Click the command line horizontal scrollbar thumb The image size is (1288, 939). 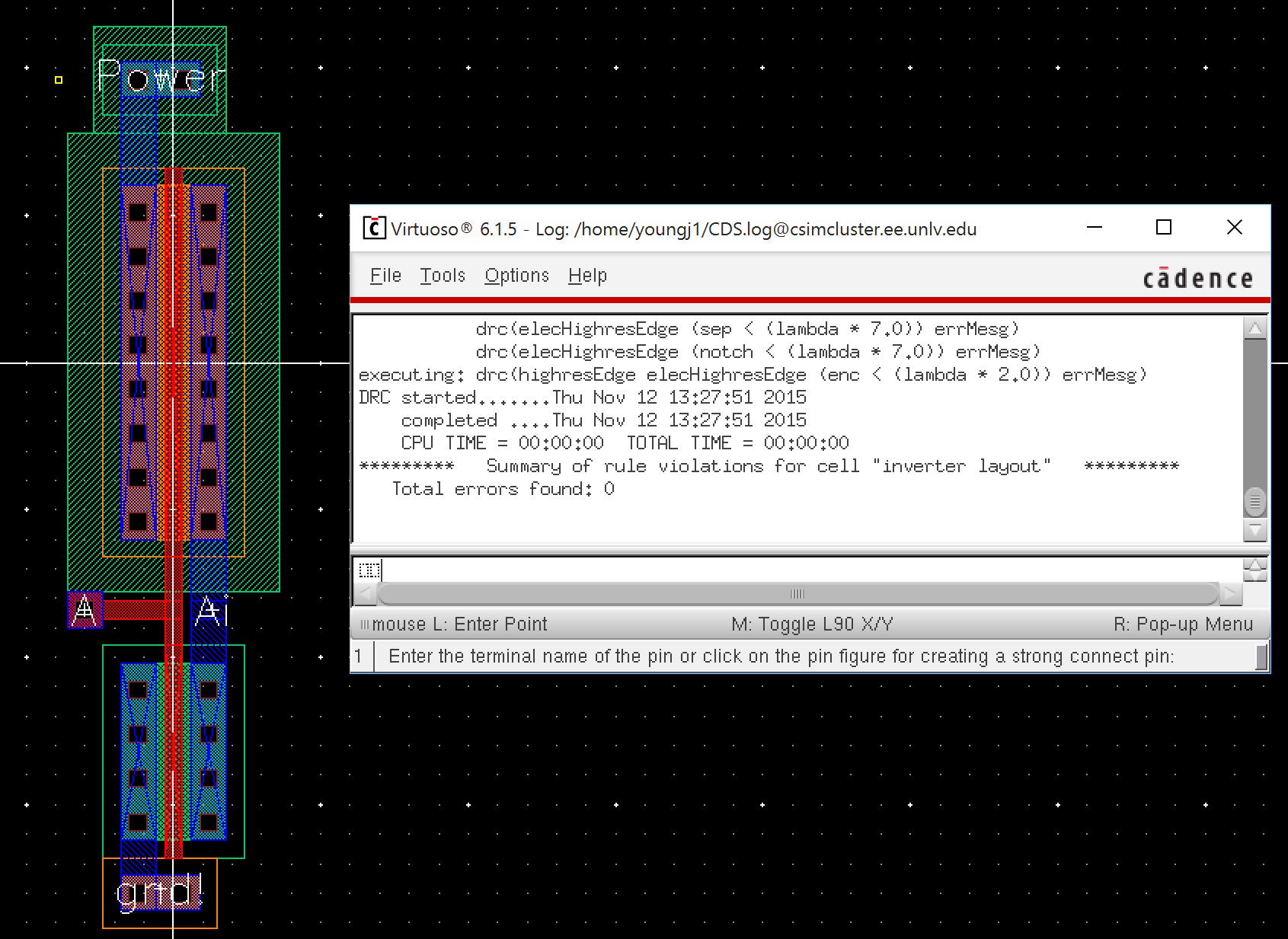coord(797,594)
